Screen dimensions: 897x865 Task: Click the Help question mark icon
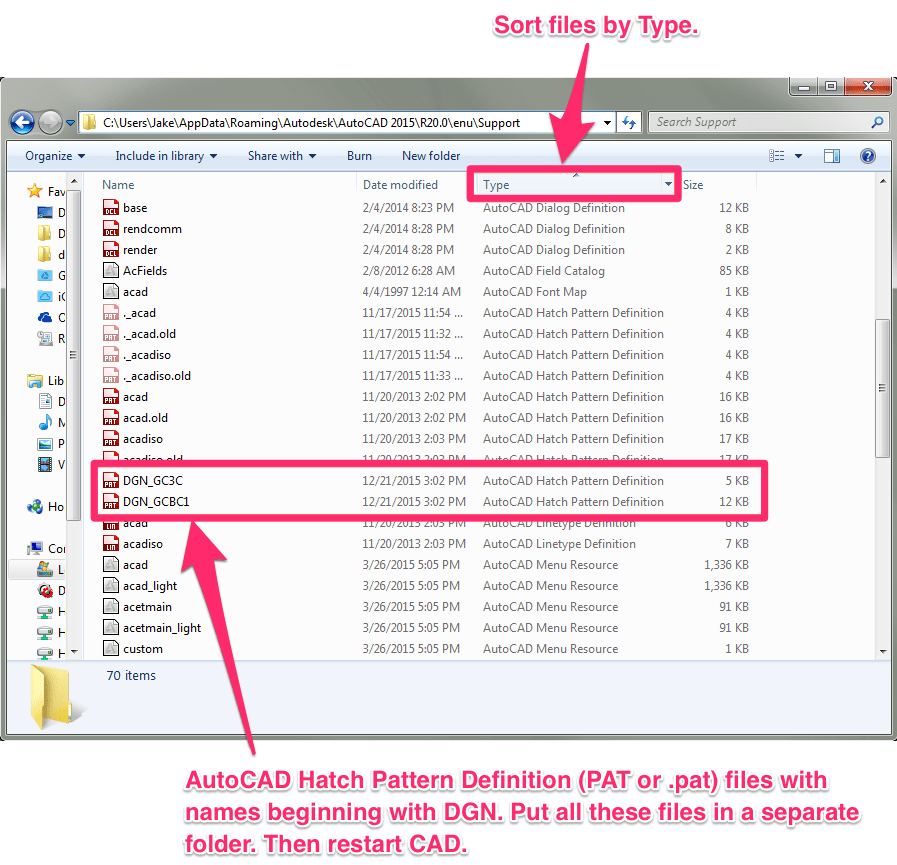868,156
